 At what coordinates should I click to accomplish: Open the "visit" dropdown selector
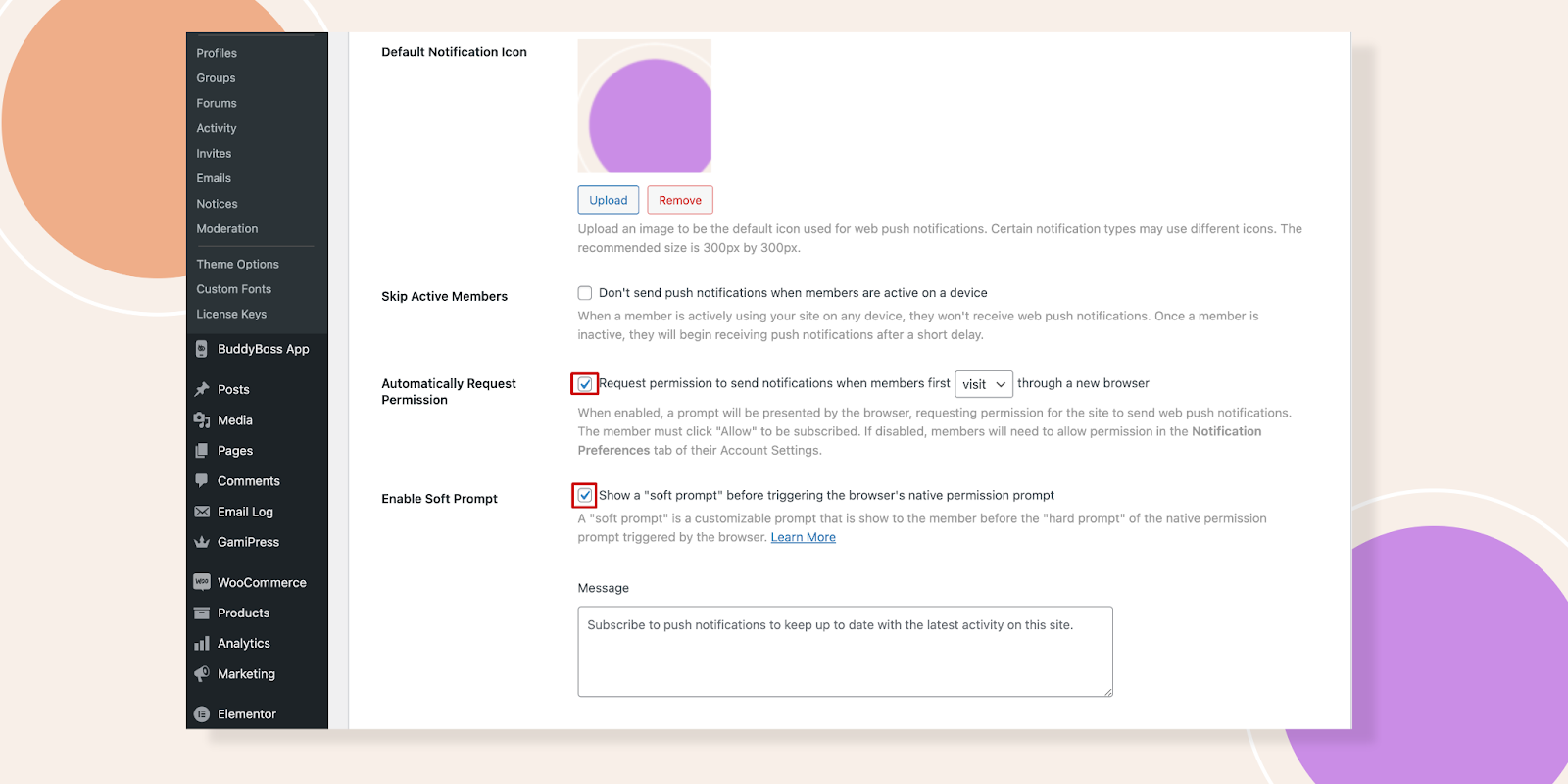[984, 384]
